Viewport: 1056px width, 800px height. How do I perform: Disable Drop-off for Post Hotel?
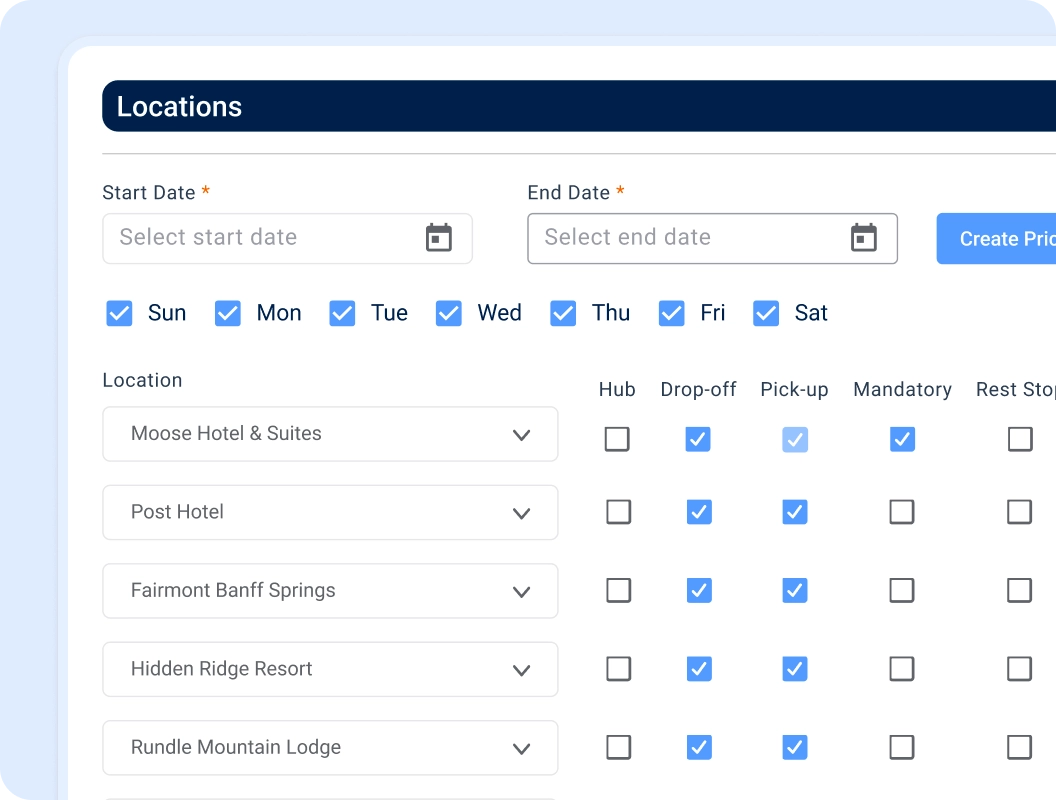[699, 512]
